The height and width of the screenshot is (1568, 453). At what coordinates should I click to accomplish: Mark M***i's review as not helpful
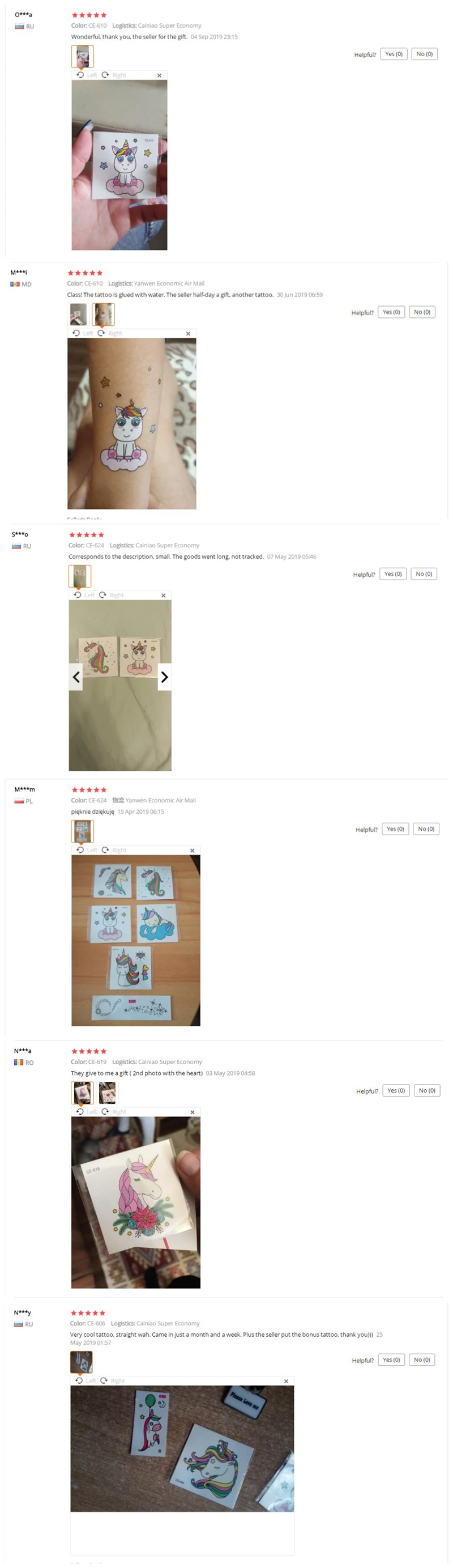pyautogui.click(x=422, y=312)
